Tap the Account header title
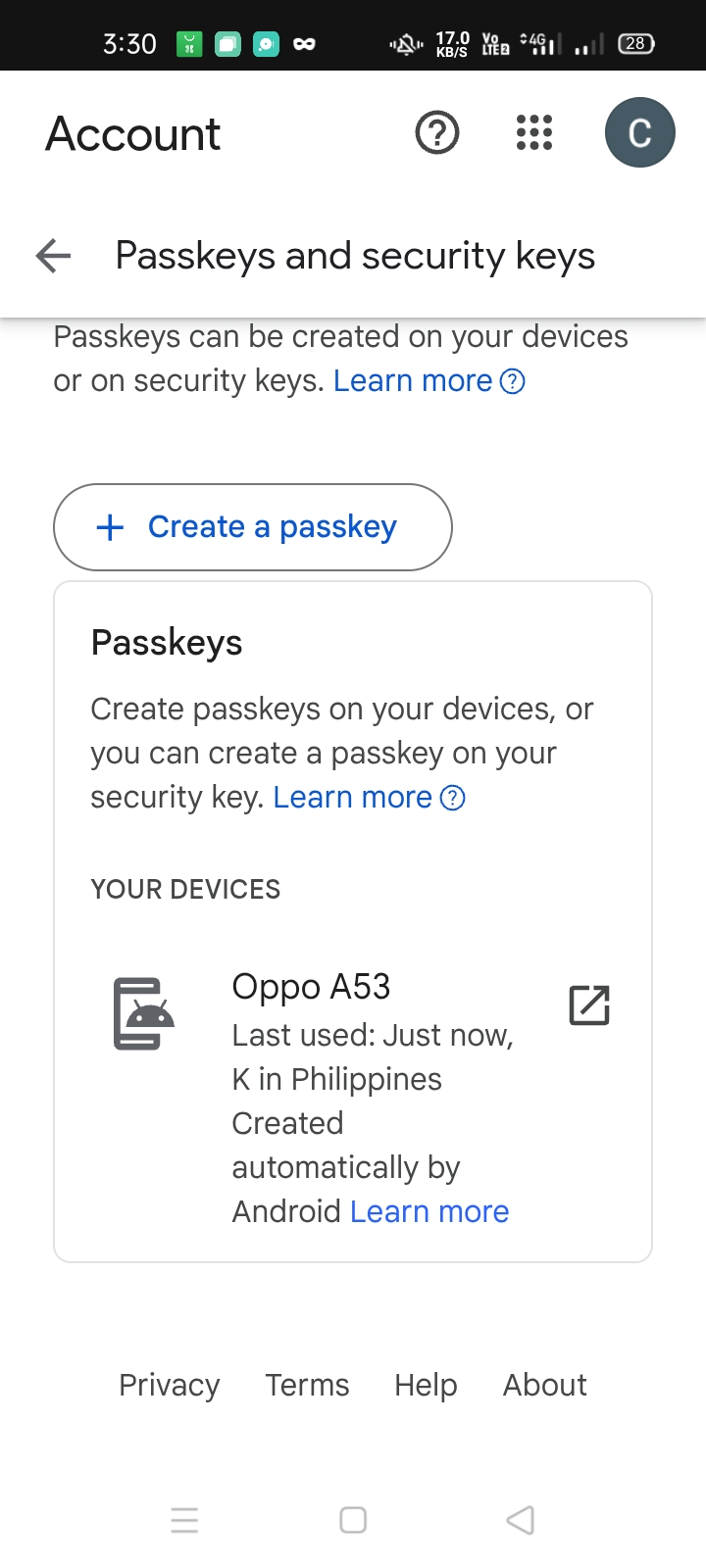The width and height of the screenshot is (706, 1568). [133, 134]
